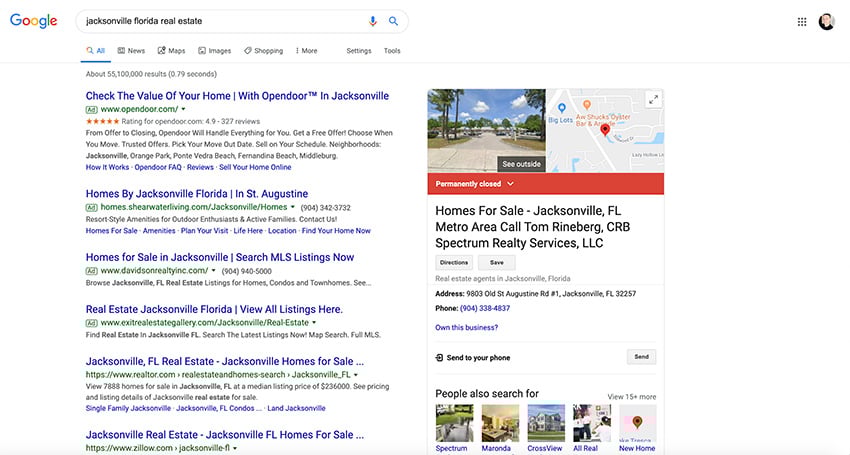The image size is (850, 455).
Task: Switch to the Images tab
Action: coord(214,50)
